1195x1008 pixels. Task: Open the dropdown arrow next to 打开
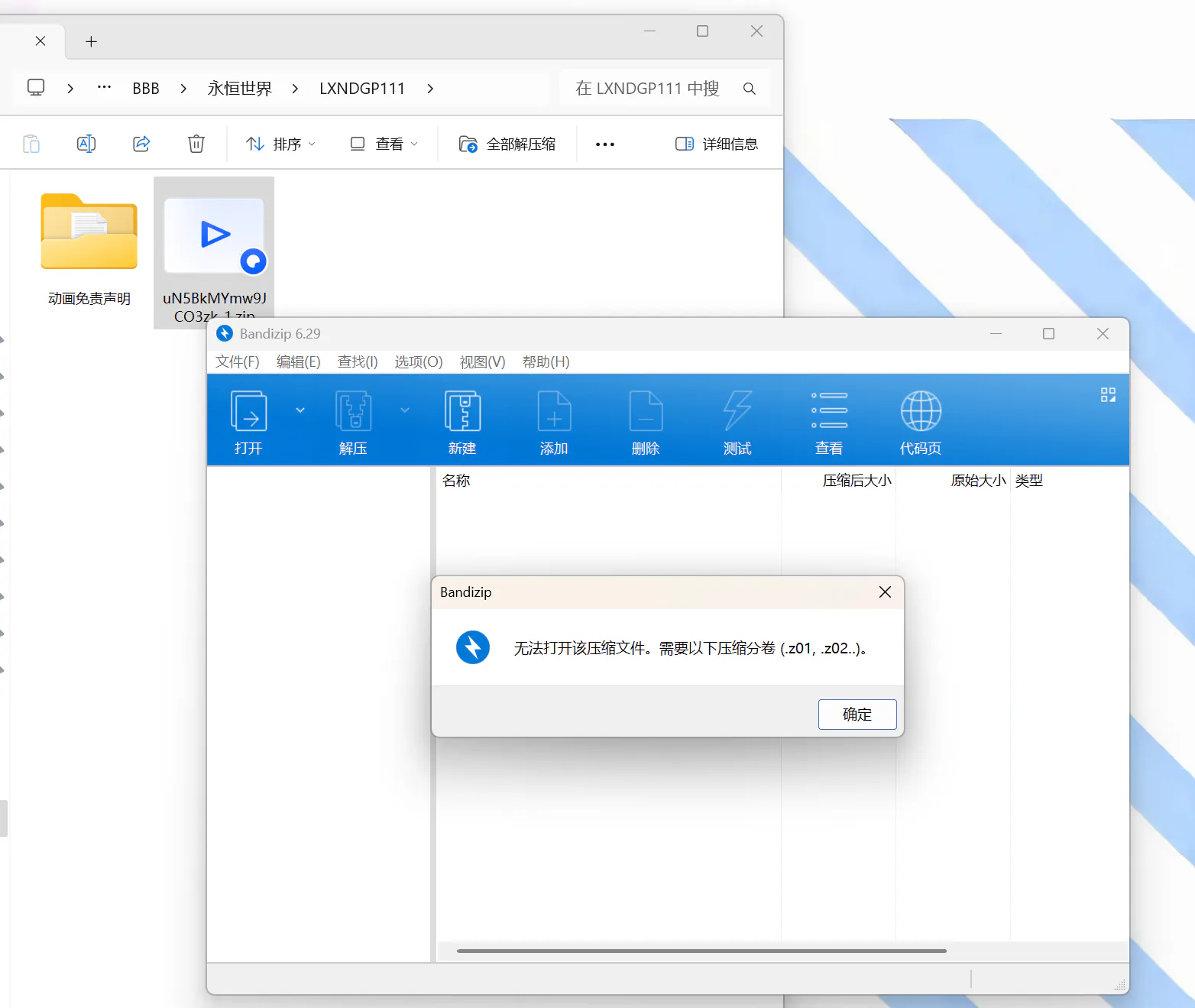click(300, 410)
